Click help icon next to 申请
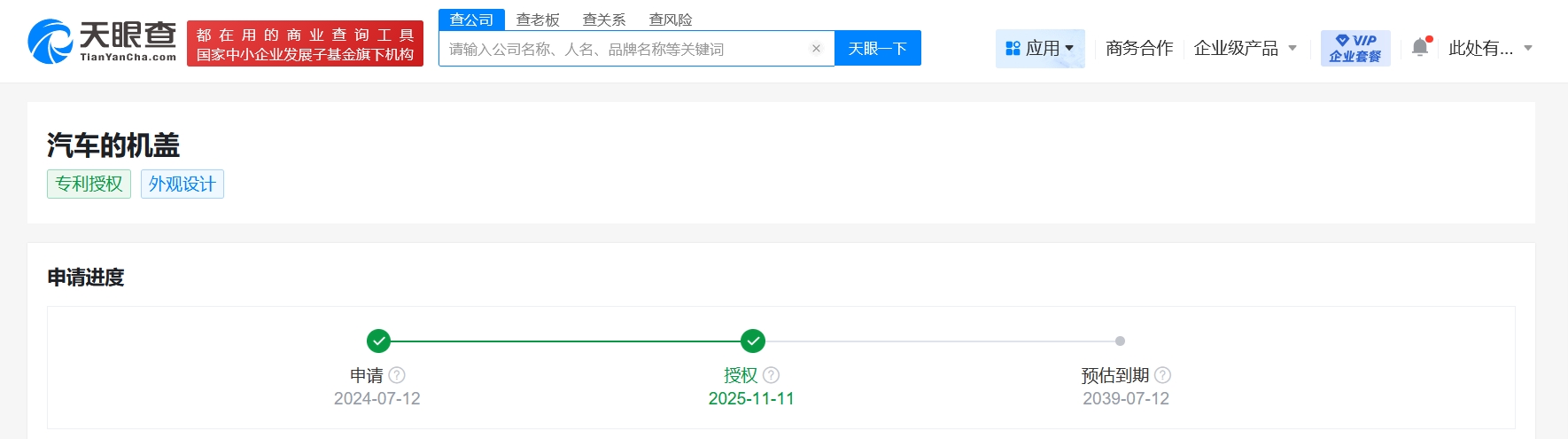The image size is (1568, 439). coord(397,375)
